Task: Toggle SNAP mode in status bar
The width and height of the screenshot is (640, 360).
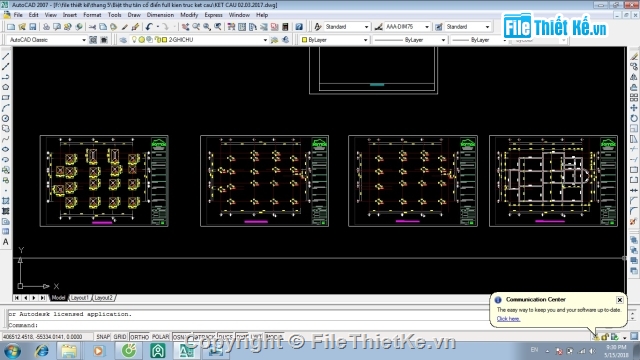Action: tap(103, 337)
